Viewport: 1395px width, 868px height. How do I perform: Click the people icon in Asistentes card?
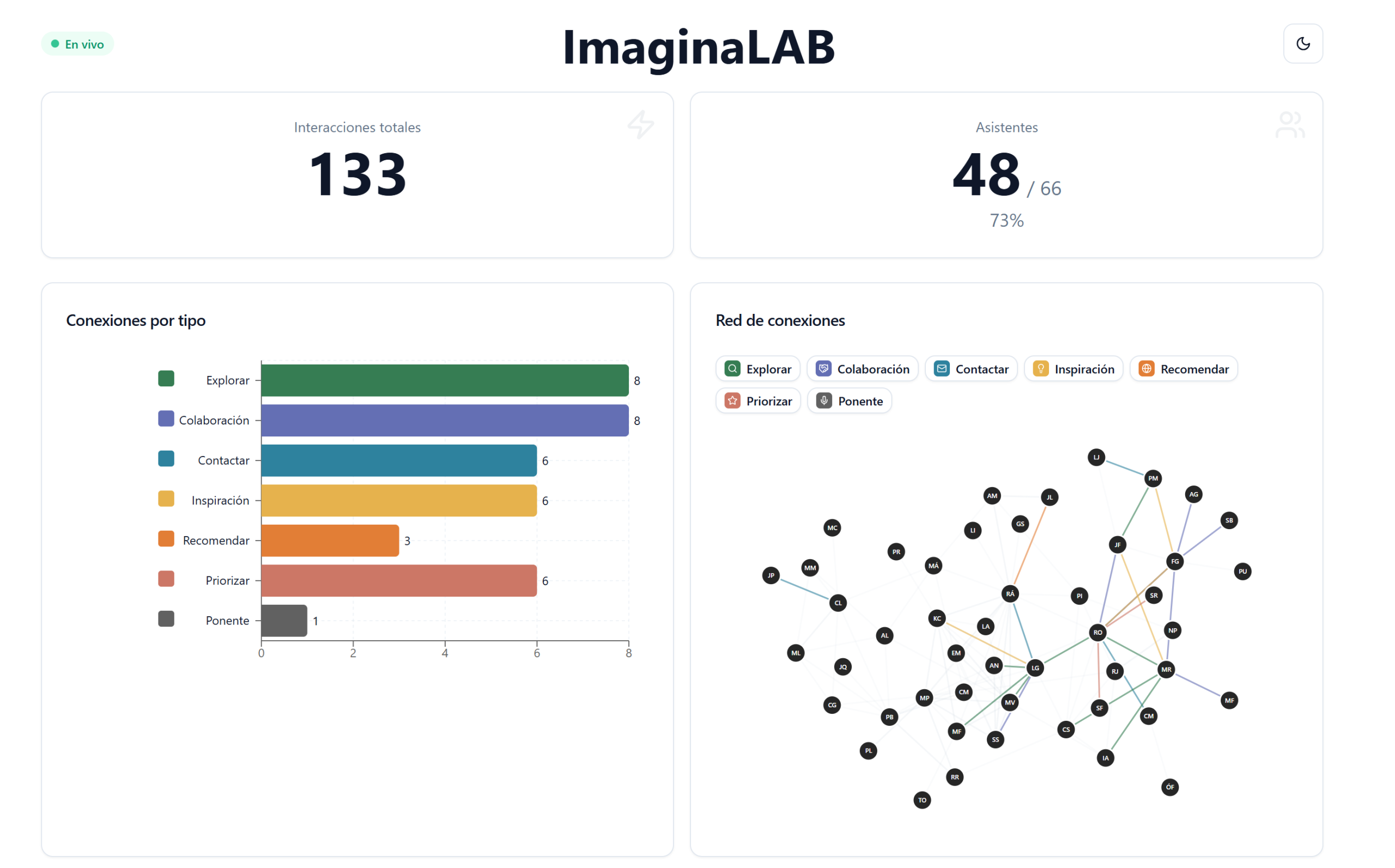(x=1289, y=125)
